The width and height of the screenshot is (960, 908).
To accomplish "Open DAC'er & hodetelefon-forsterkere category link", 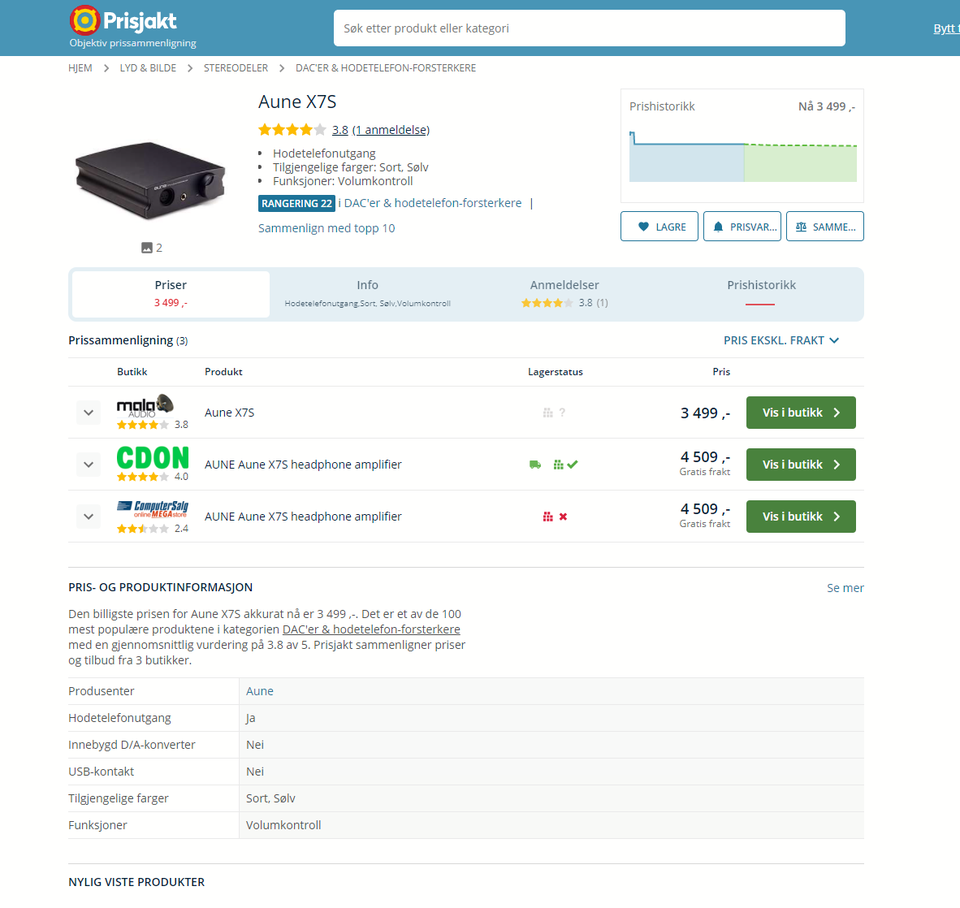I will click(433, 203).
